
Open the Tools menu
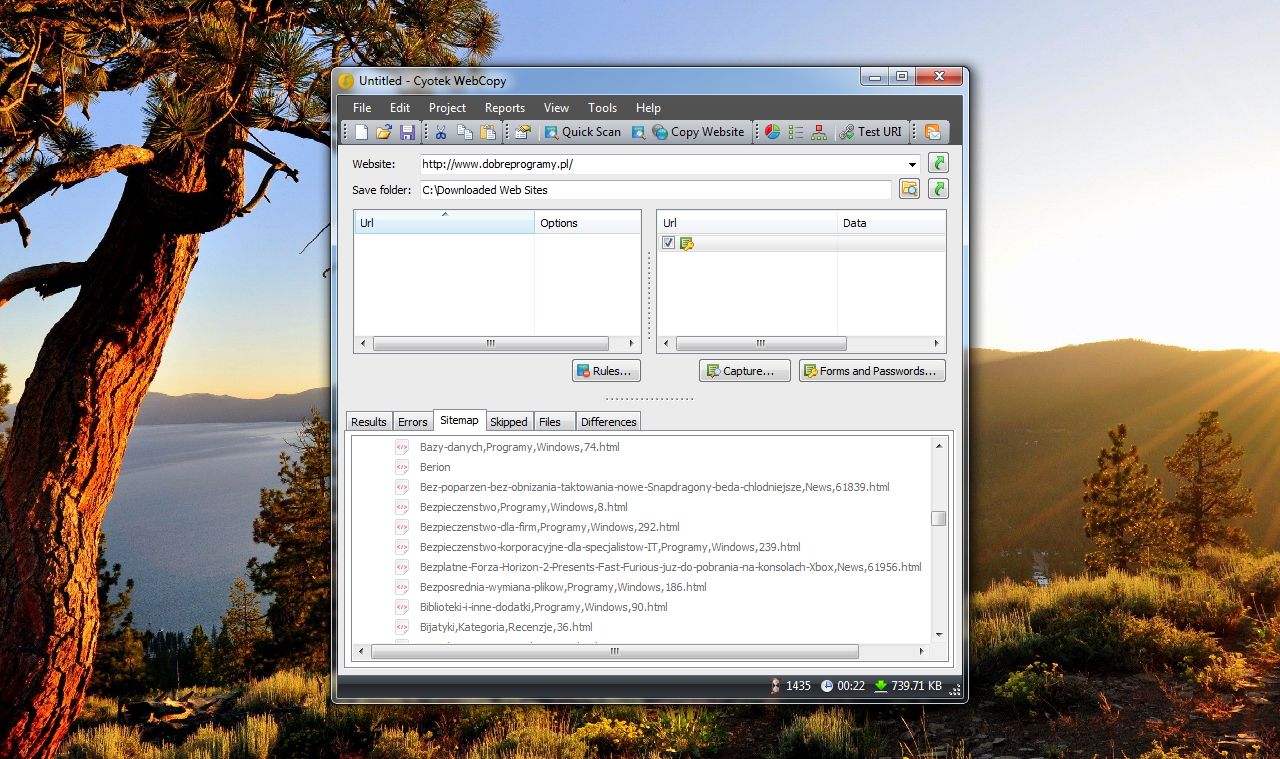pos(602,107)
